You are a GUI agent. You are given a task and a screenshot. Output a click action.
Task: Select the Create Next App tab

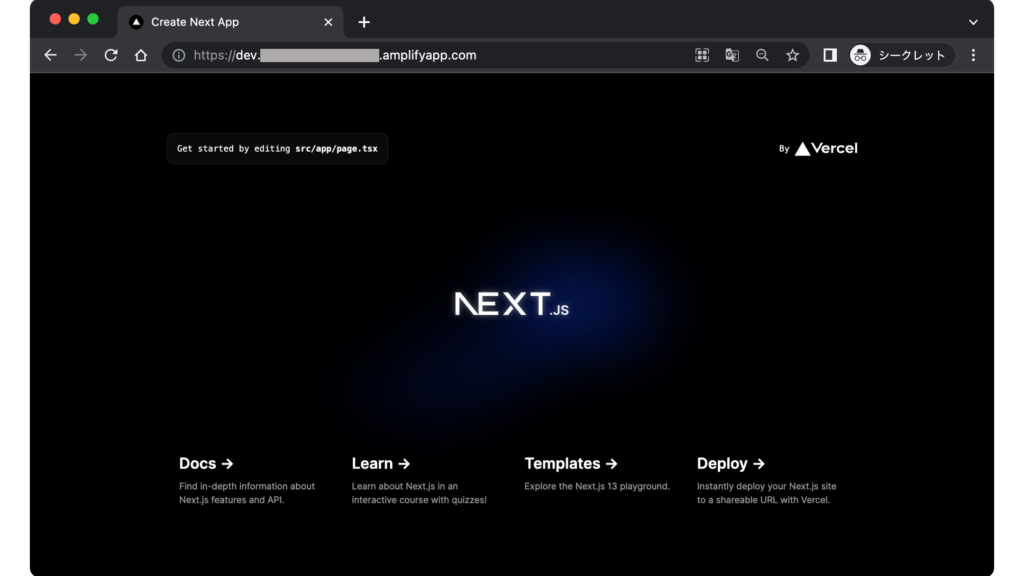[x=231, y=22]
